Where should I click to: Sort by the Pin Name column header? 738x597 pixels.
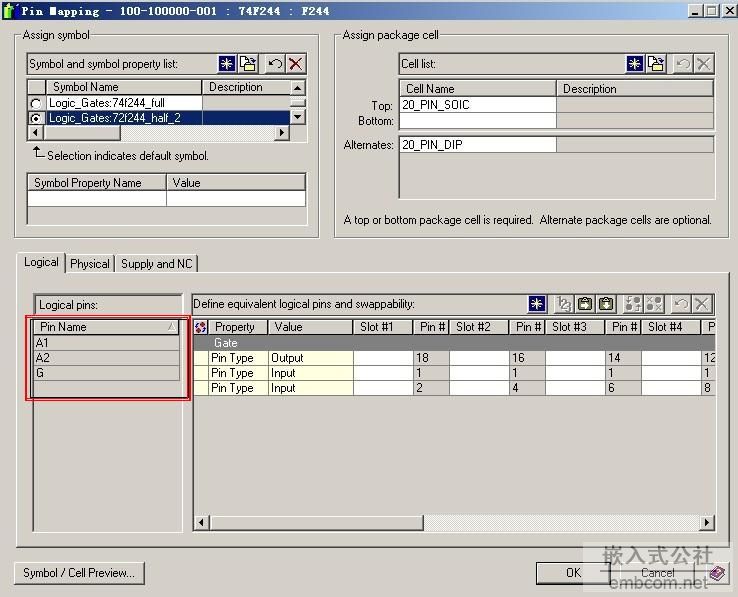105,327
